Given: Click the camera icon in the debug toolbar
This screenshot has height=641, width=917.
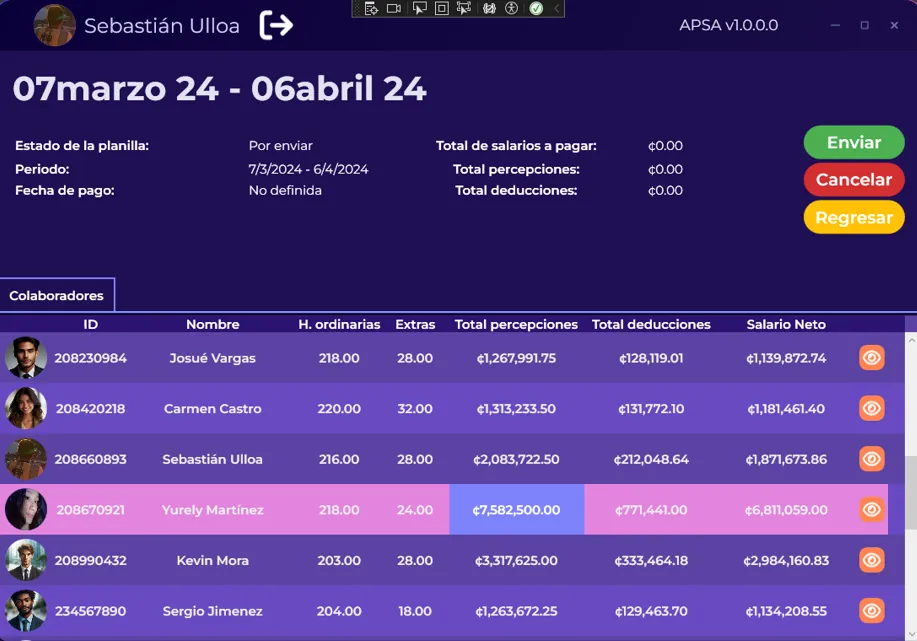Looking at the screenshot, I should click(x=394, y=9).
